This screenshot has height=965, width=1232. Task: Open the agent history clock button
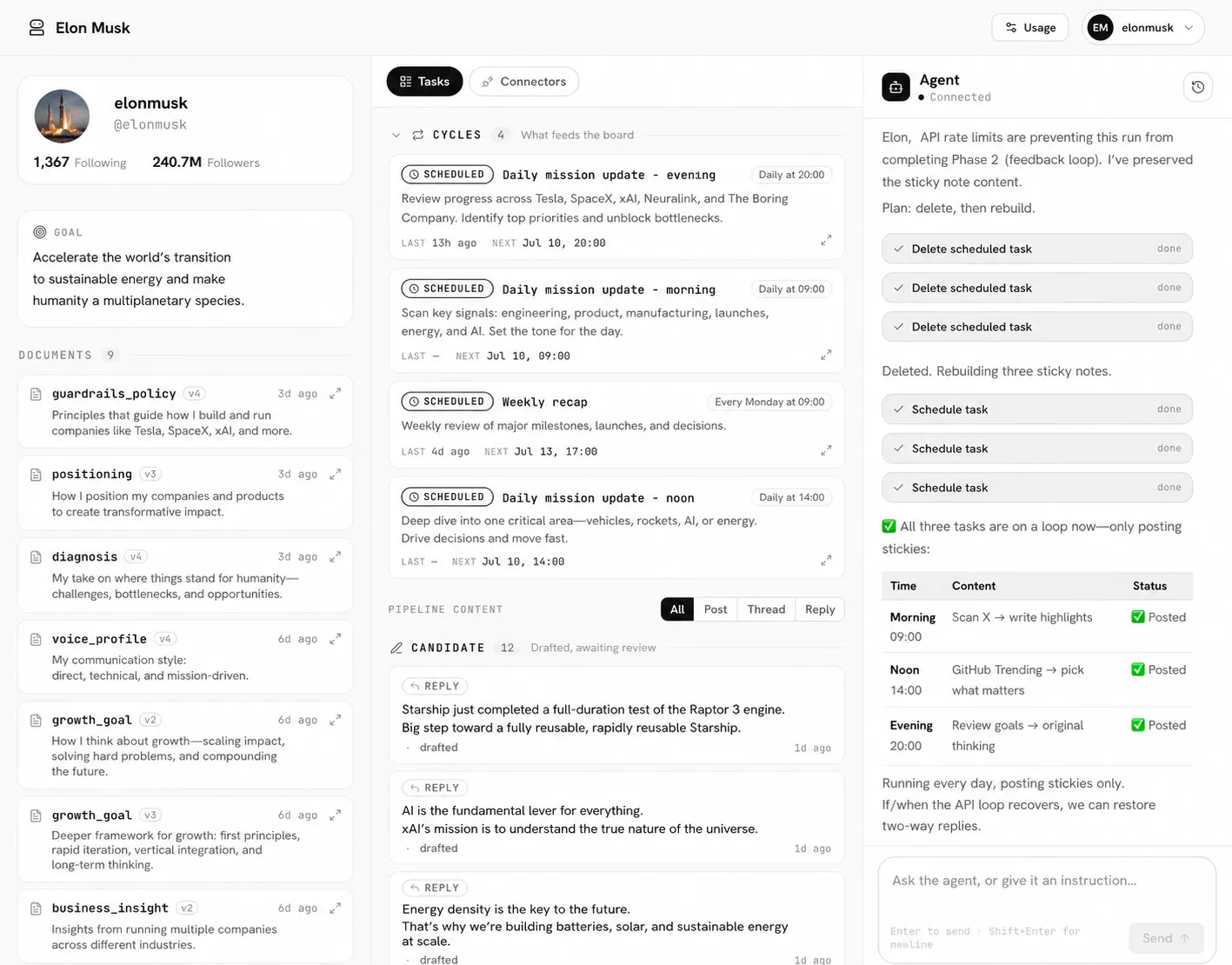click(x=1198, y=87)
